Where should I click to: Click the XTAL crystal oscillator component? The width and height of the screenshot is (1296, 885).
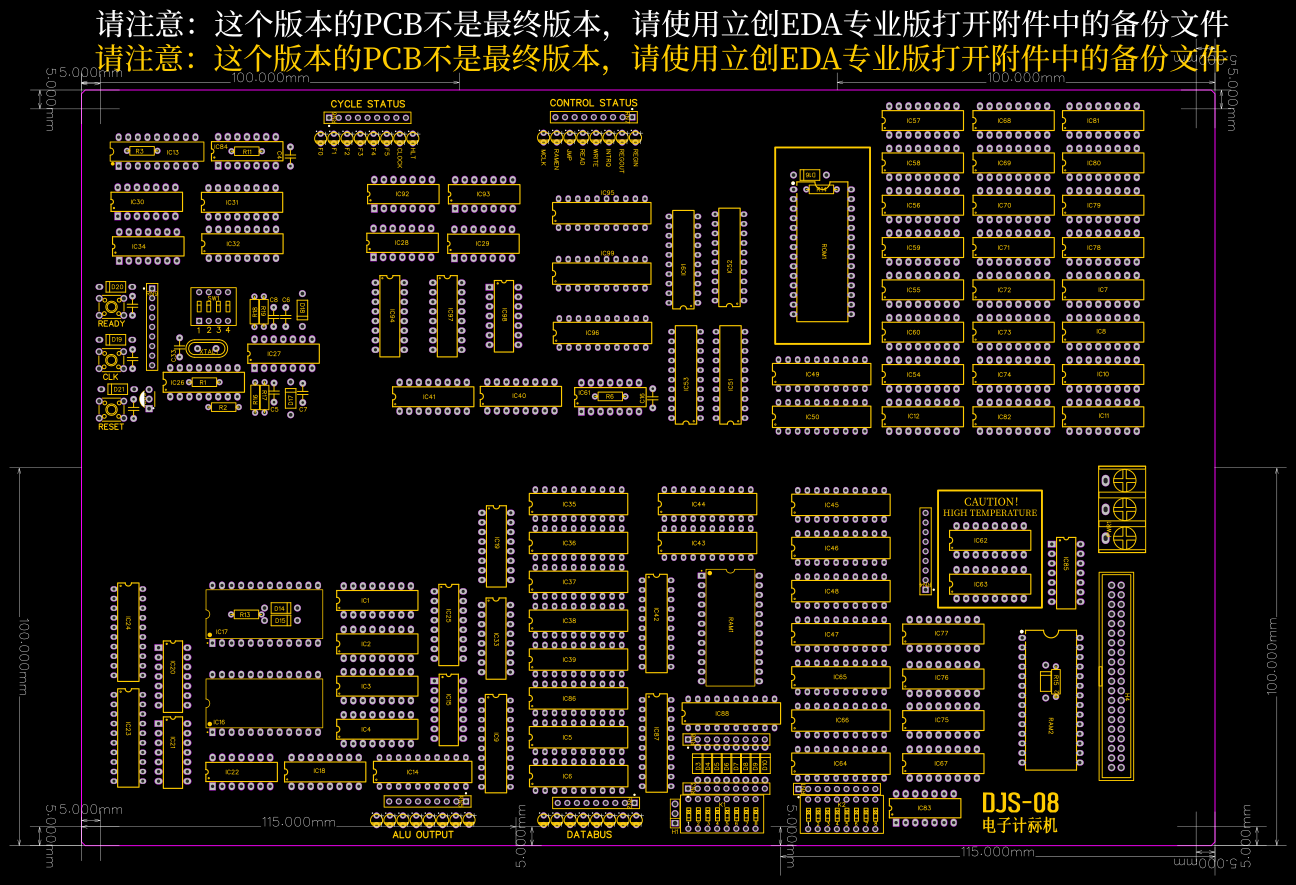(x=209, y=351)
